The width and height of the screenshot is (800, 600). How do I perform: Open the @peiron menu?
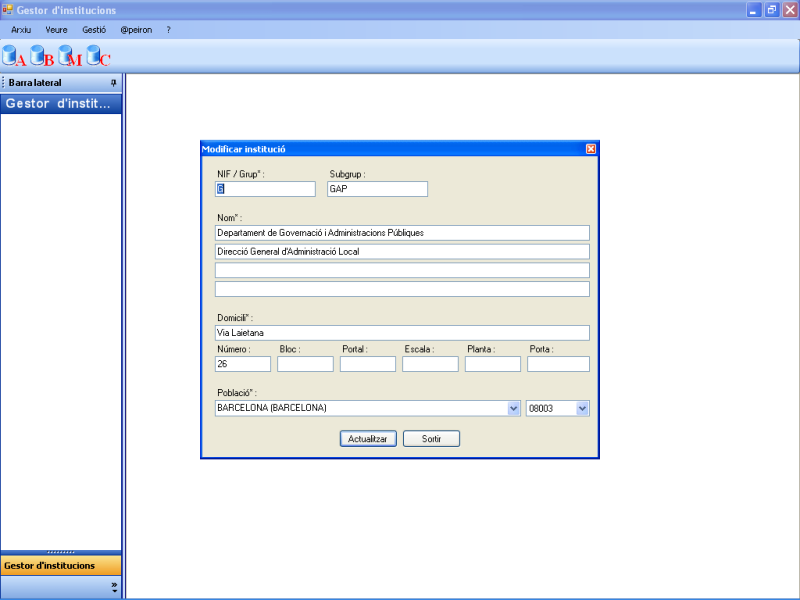136,30
